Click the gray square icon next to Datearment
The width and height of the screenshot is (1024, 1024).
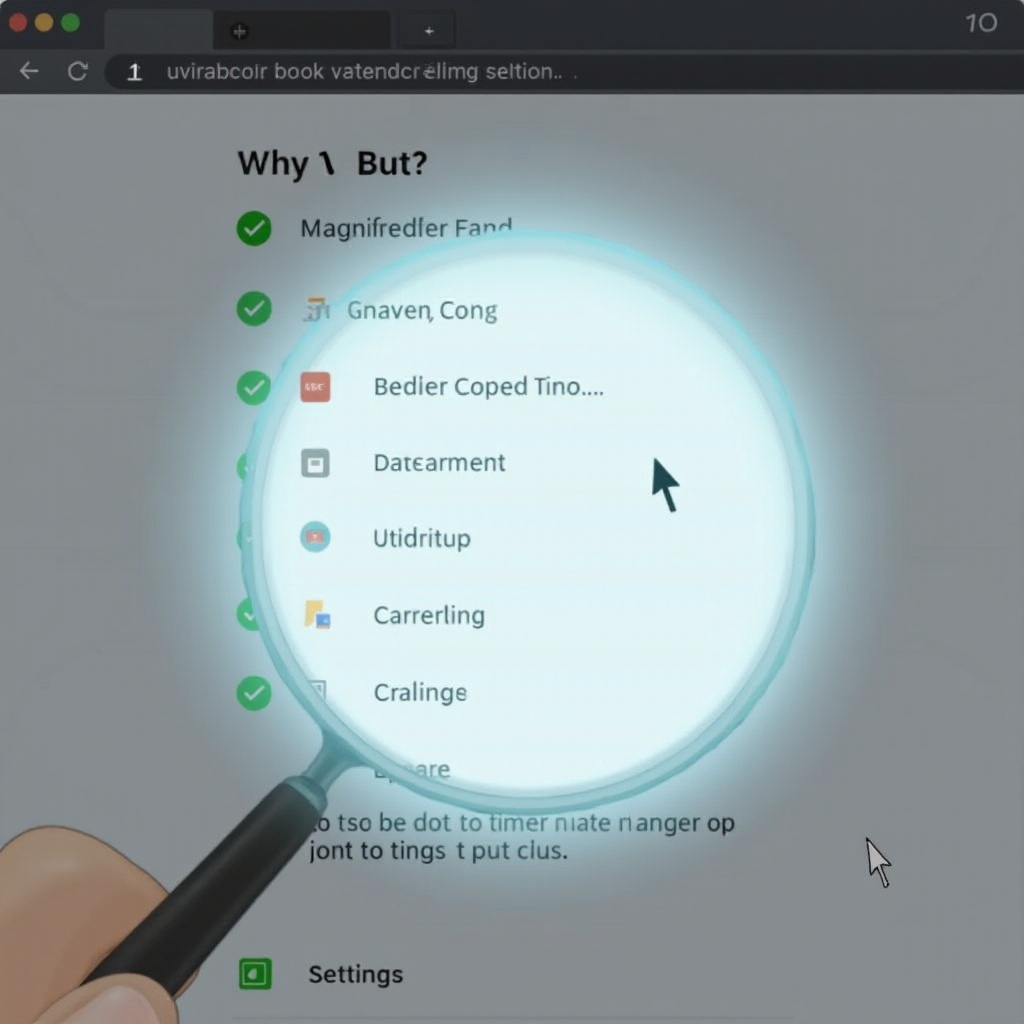pos(315,463)
